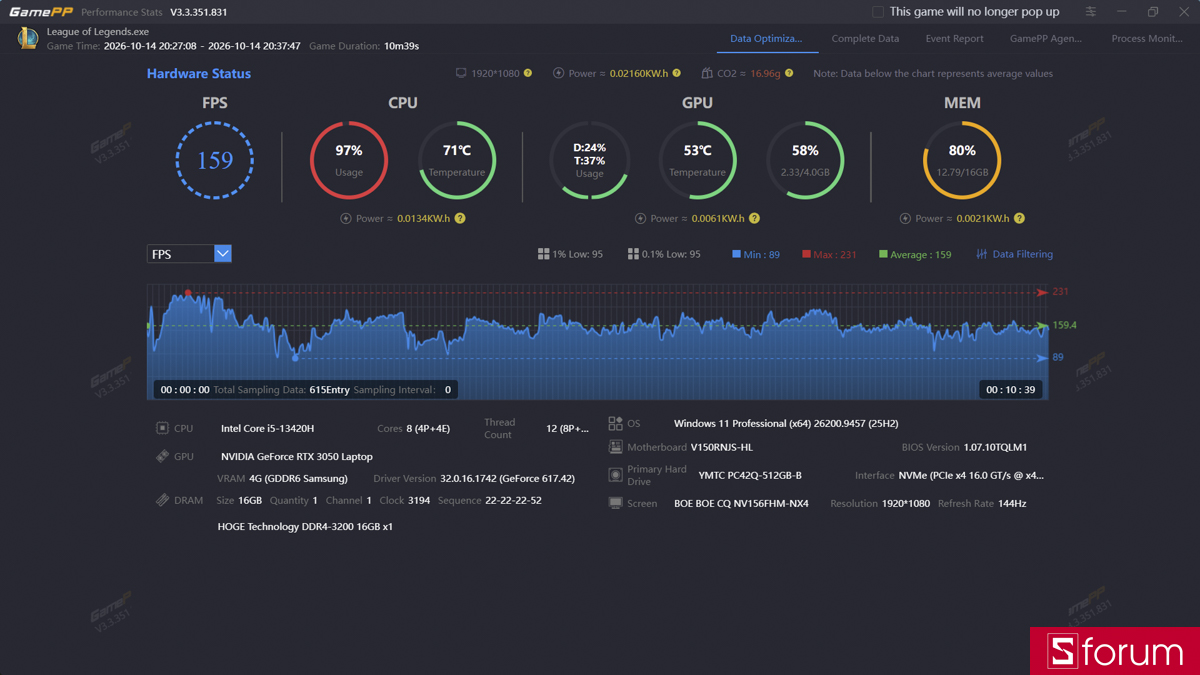
Task: Click the help icon beside CO2 16.96g
Action: point(789,73)
